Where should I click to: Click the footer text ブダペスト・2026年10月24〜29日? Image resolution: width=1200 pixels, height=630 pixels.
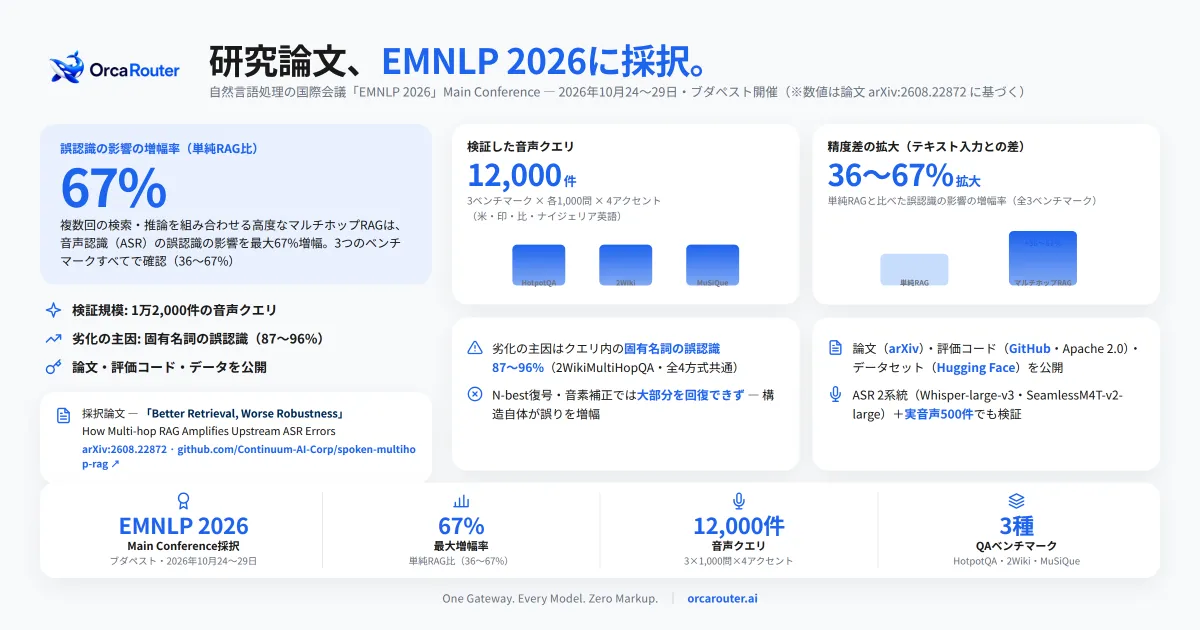[183, 561]
